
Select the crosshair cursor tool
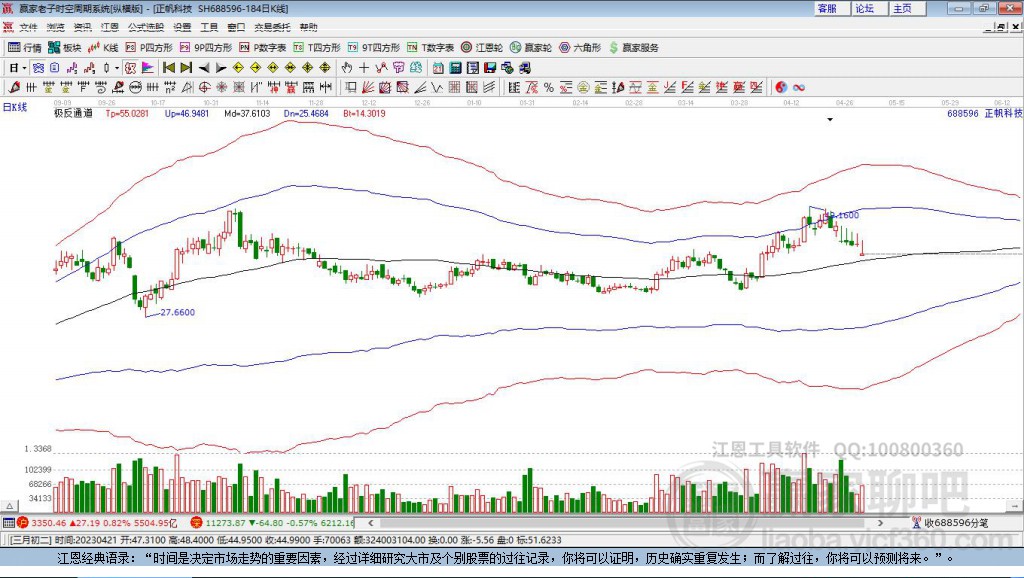(364, 67)
